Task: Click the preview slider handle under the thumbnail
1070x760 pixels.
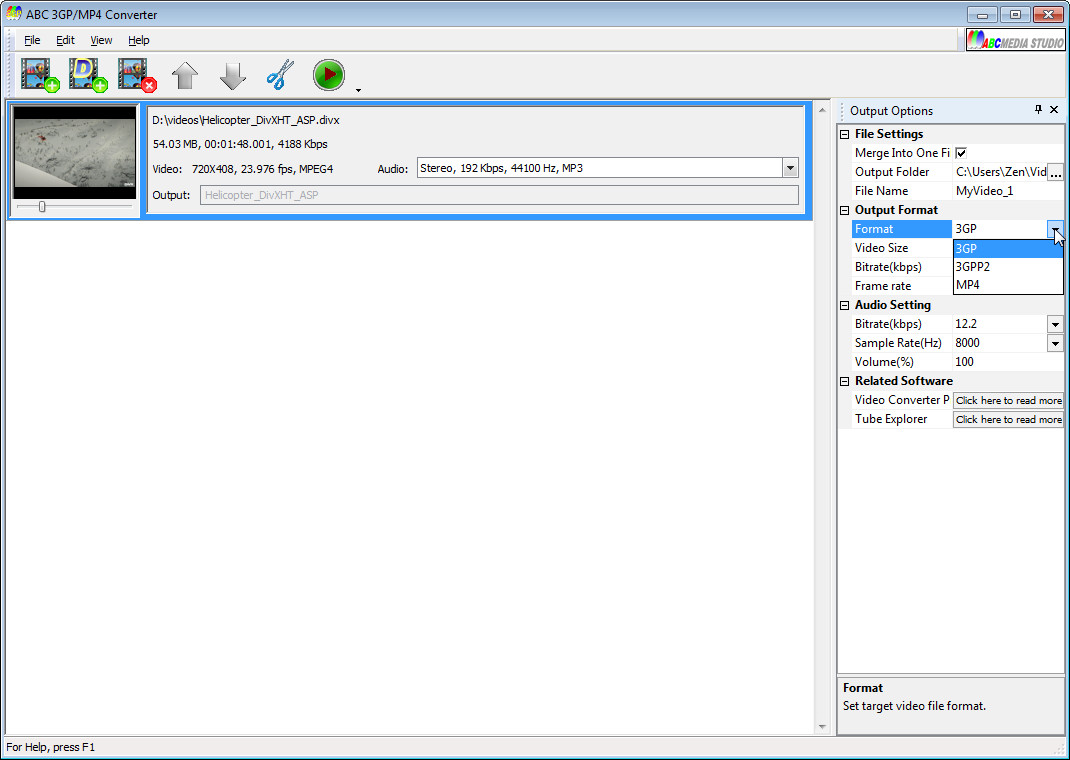Action: click(x=42, y=206)
